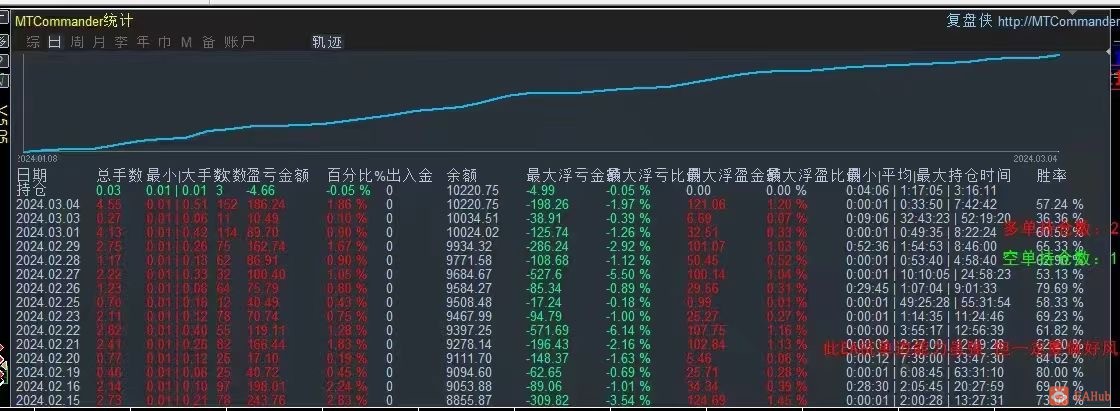Switch to the 币 currency tab

(x=164, y=42)
